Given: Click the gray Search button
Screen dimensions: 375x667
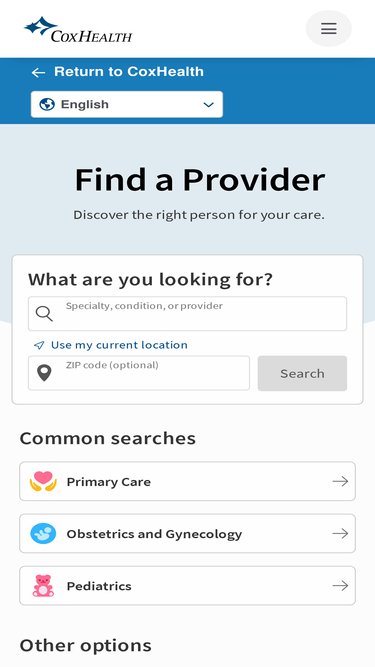Looking at the screenshot, I should click(x=302, y=373).
